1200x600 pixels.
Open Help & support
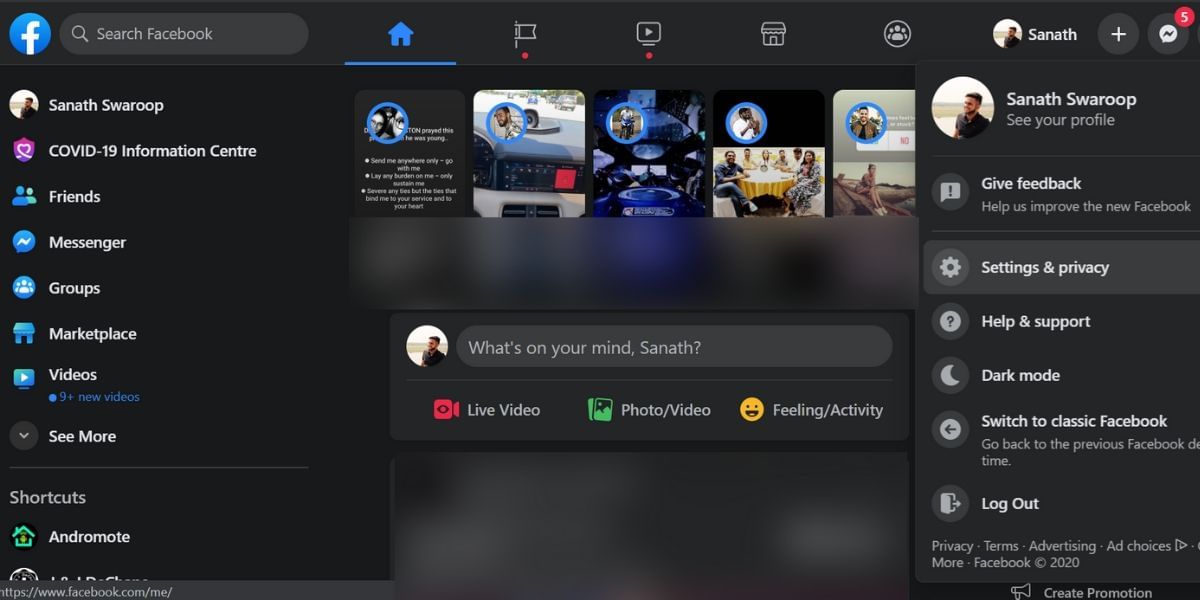tap(1062, 321)
